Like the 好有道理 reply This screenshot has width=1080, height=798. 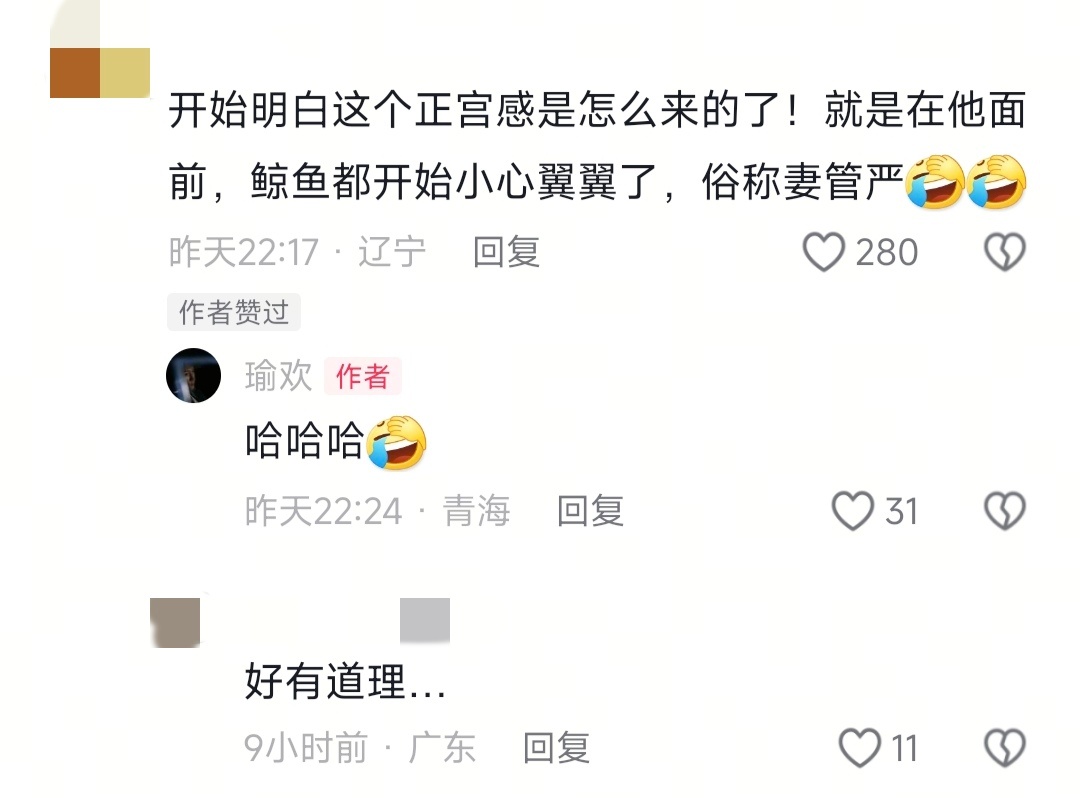point(860,748)
